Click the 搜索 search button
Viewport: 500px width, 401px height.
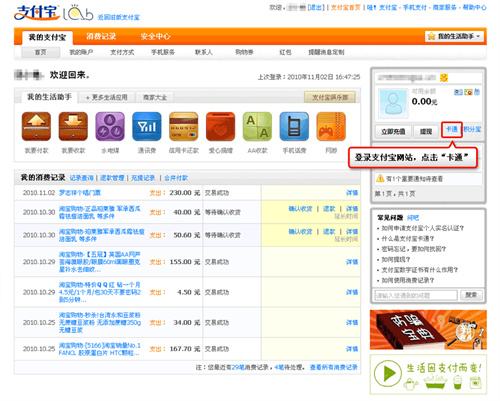(x=471, y=295)
